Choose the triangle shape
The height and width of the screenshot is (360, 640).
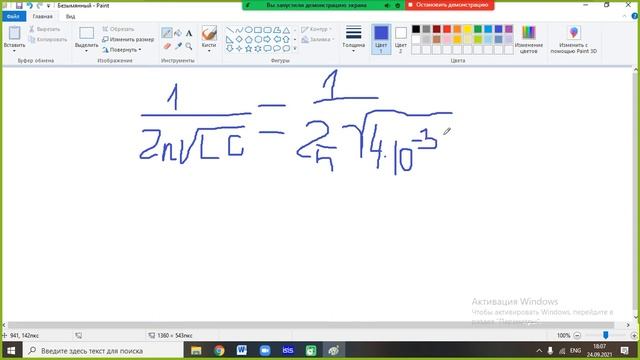coord(287,30)
